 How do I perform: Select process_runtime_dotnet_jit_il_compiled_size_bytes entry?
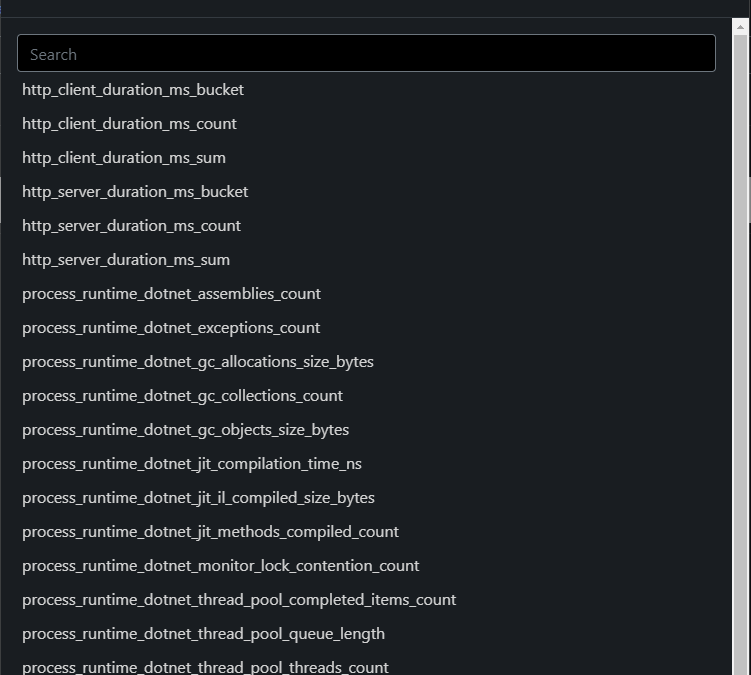pyautogui.click(x=198, y=498)
